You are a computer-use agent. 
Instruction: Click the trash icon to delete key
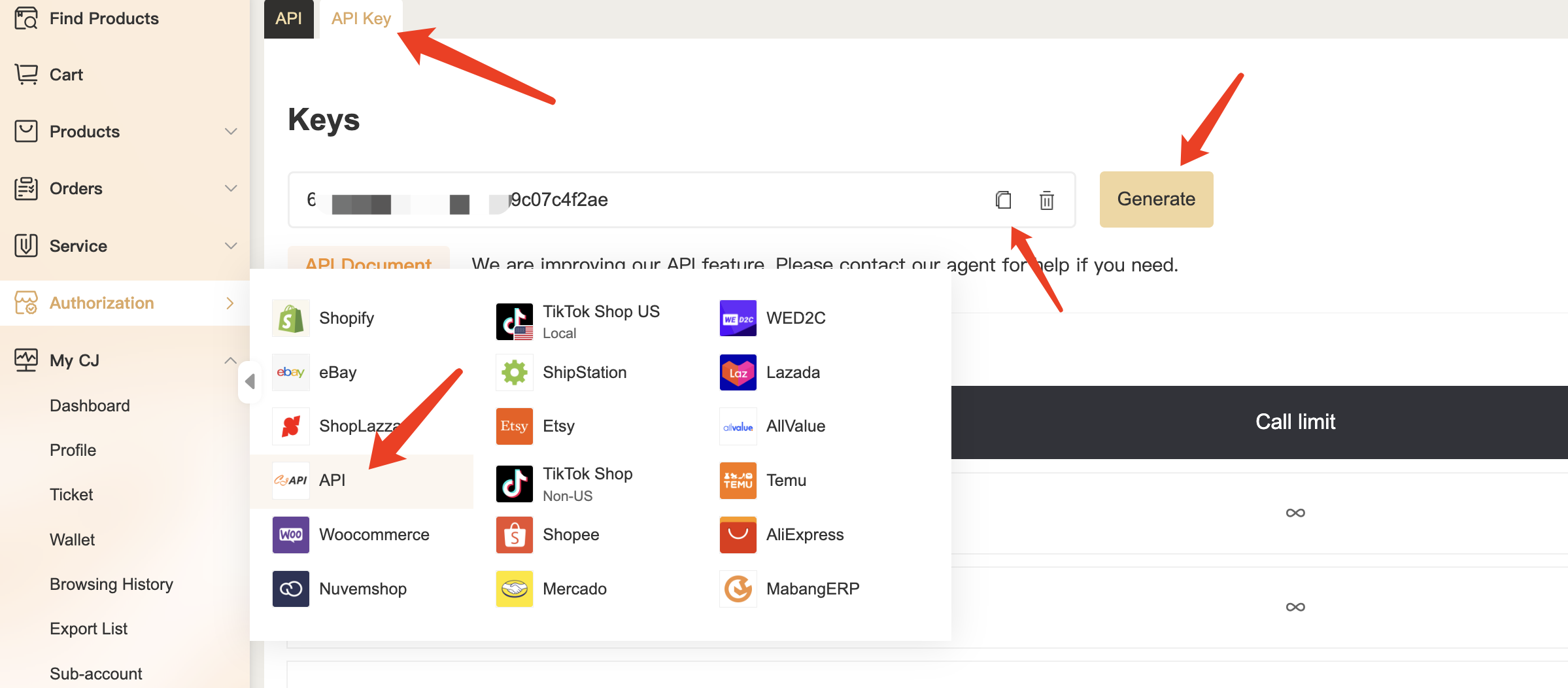(1046, 199)
